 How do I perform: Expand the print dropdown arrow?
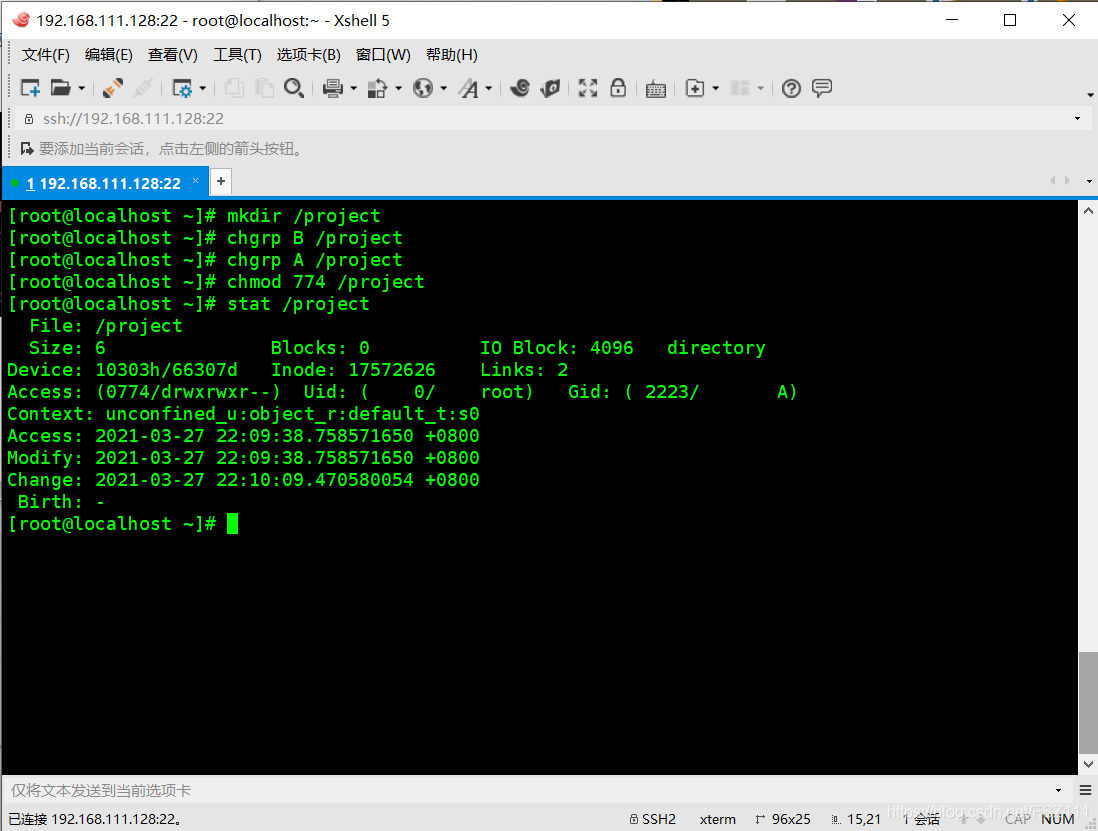coord(354,88)
